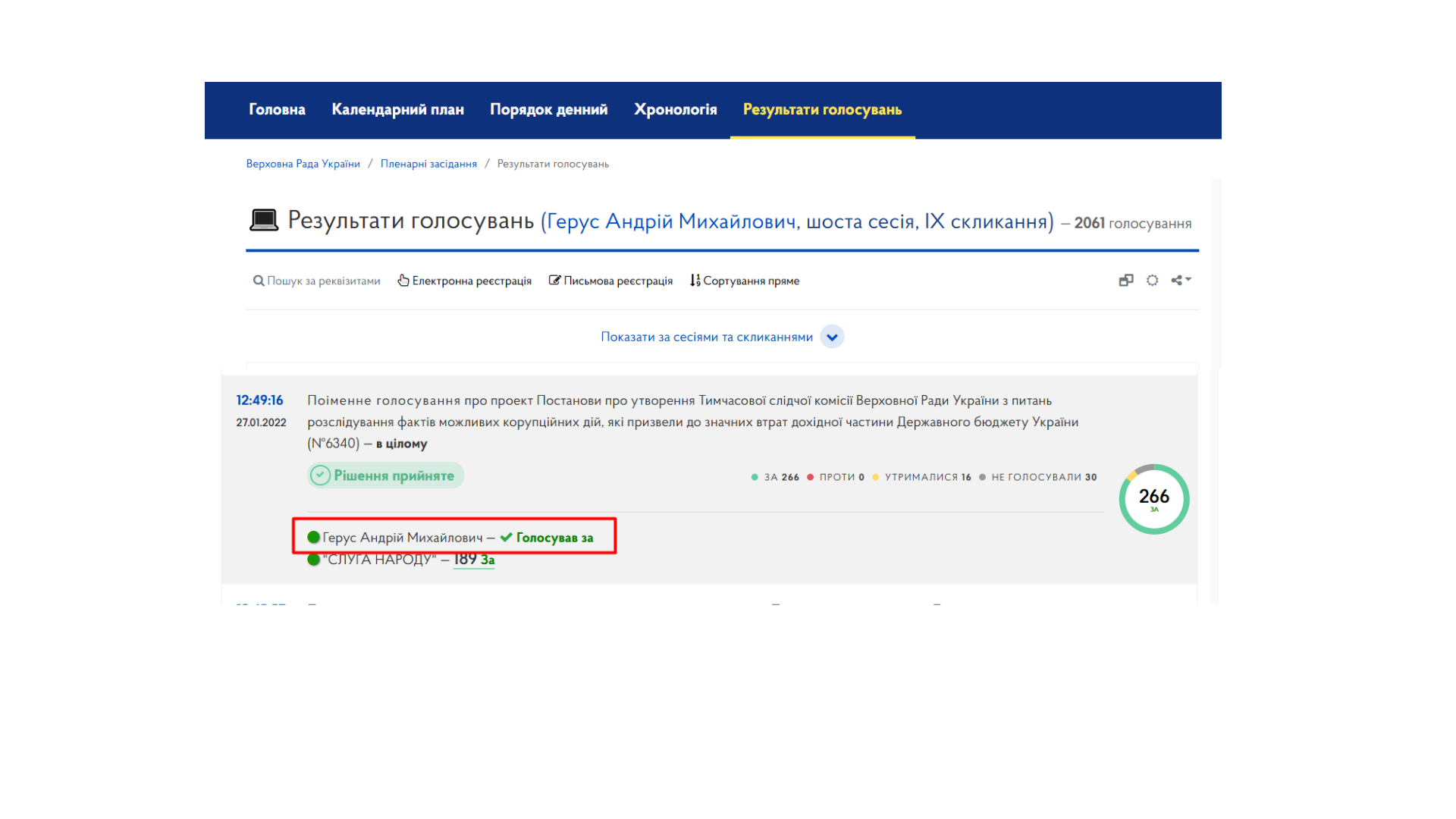Screen dimensions: 1456x819
Task: Open vote time 12:49:16 link
Action: click(x=259, y=400)
